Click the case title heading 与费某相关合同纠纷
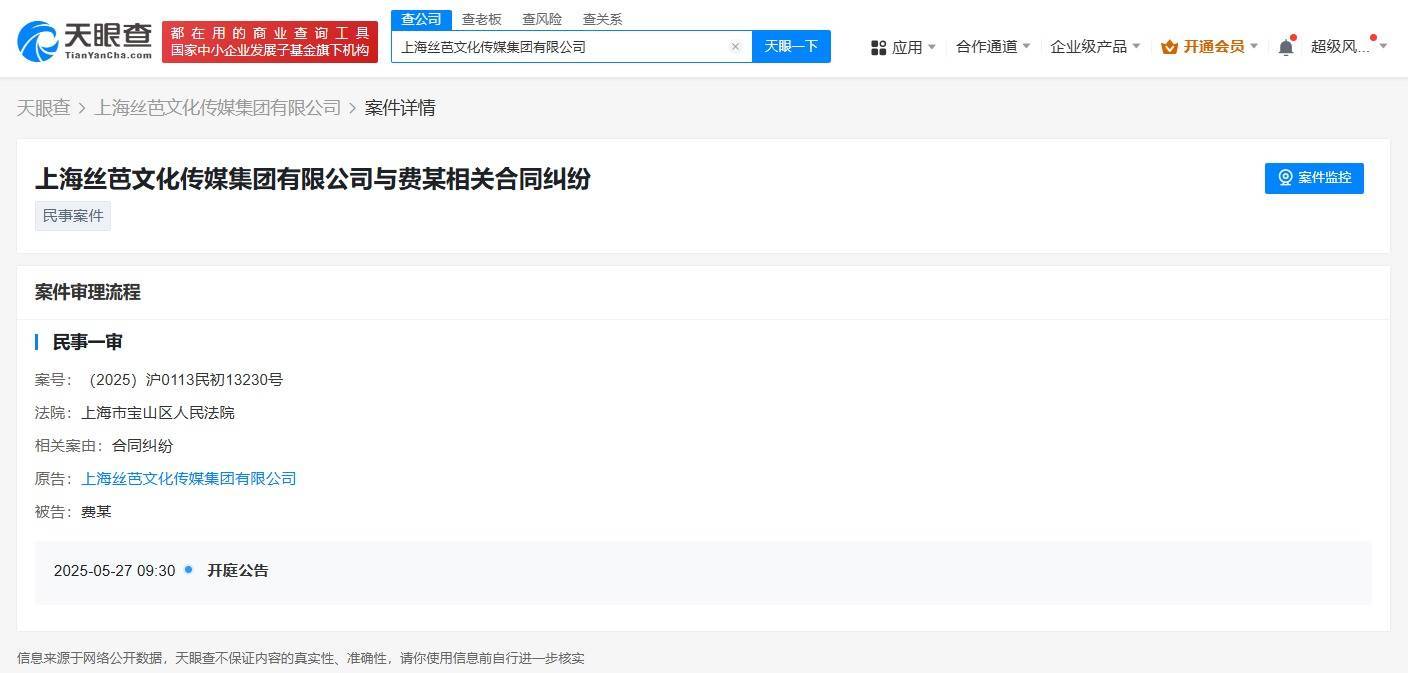This screenshot has width=1408, height=673. click(313, 179)
